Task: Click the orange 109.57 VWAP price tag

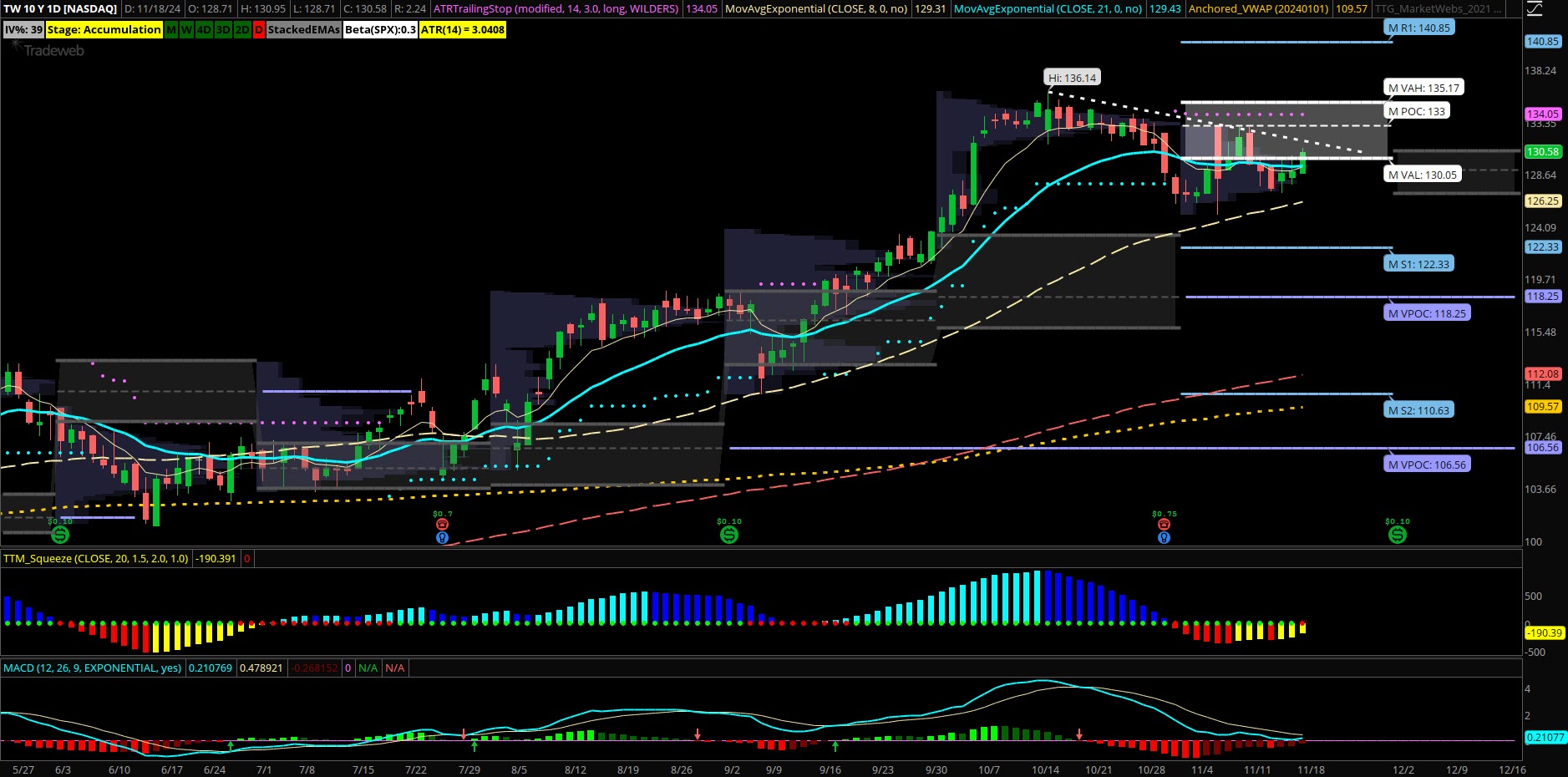Action: click(x=1543, y=407)
